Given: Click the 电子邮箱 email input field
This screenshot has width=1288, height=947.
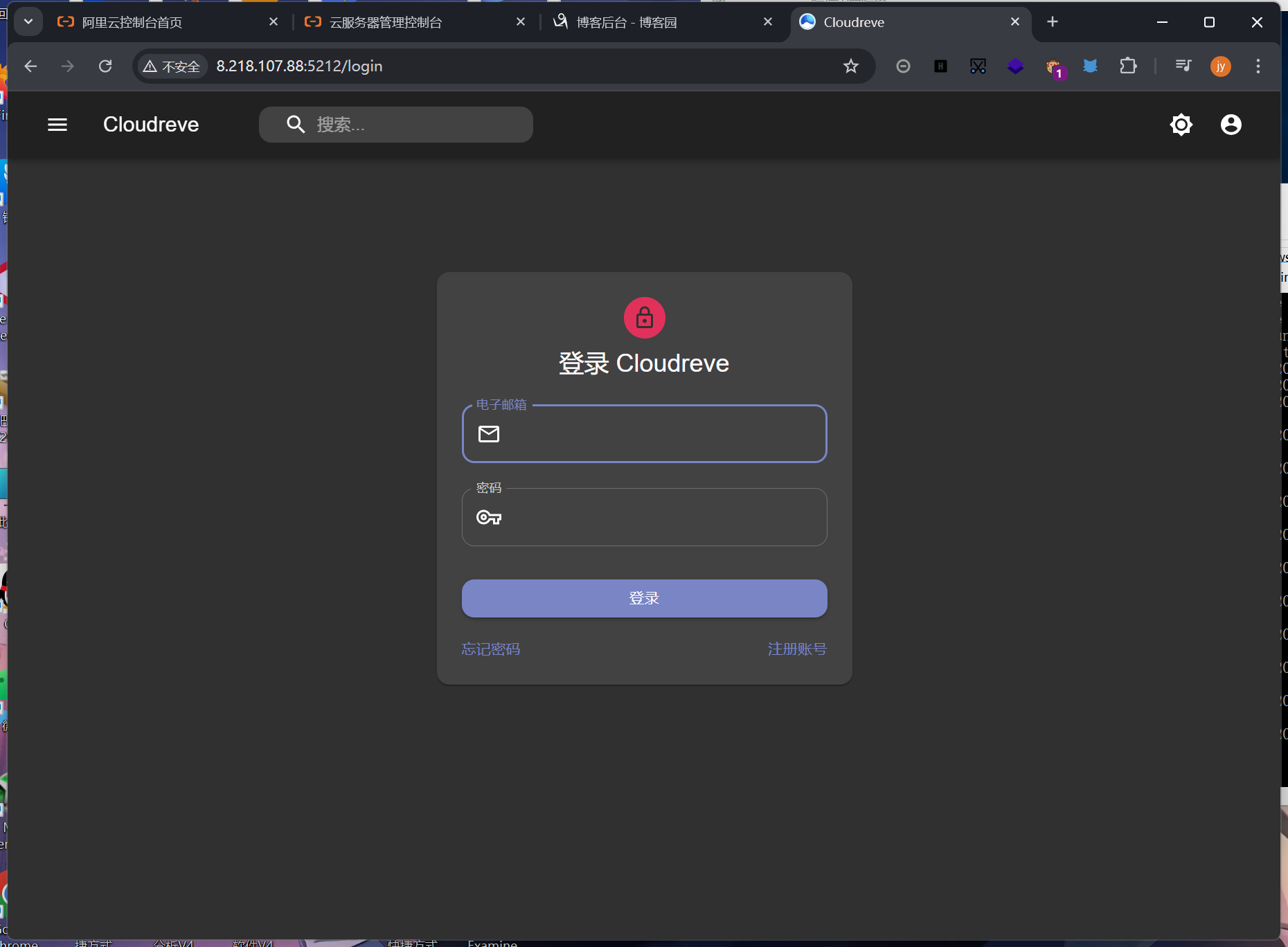Looking at the screenshot, I should pyautogui.click(x=645, y=434).
